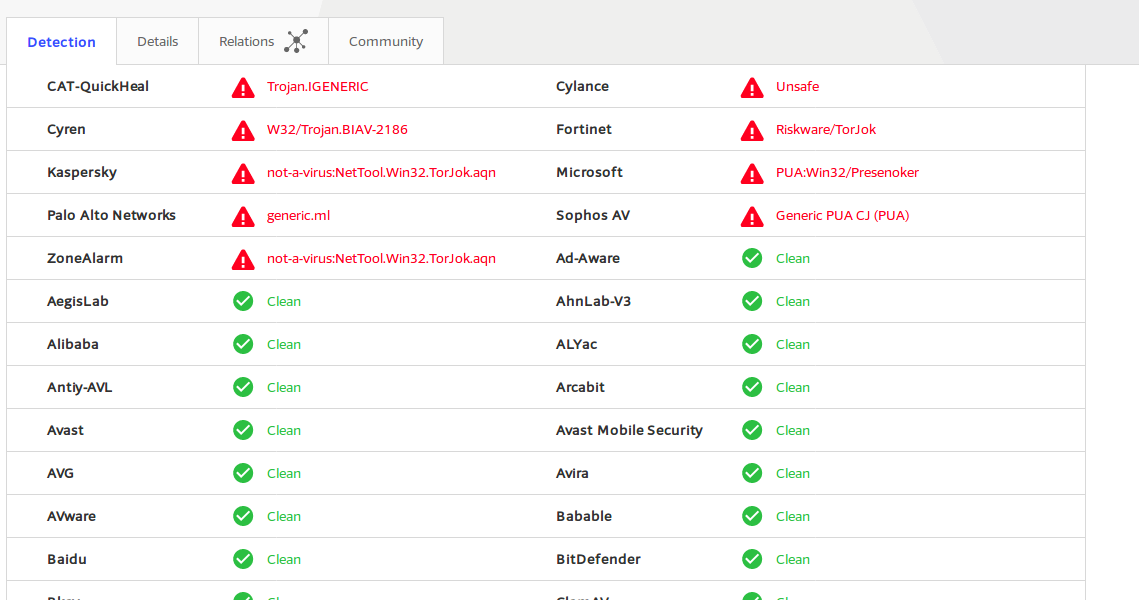Click warning icon beside PUA:Win32/Presenoker
Viewport: 1139px width, 600px height.
pyautogui.click(x=752, y=174)
